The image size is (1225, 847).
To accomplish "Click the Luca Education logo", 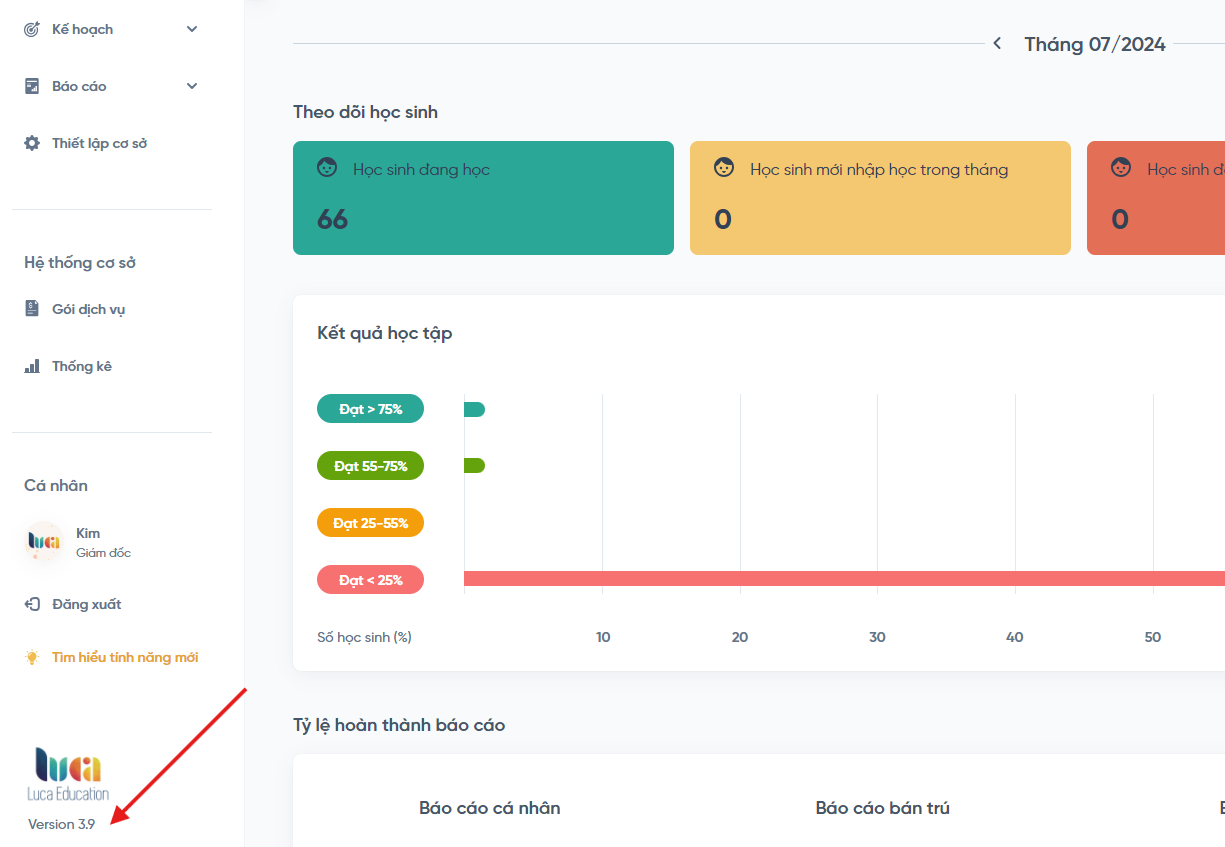I will pyautogui.click(x=68, y=775).
